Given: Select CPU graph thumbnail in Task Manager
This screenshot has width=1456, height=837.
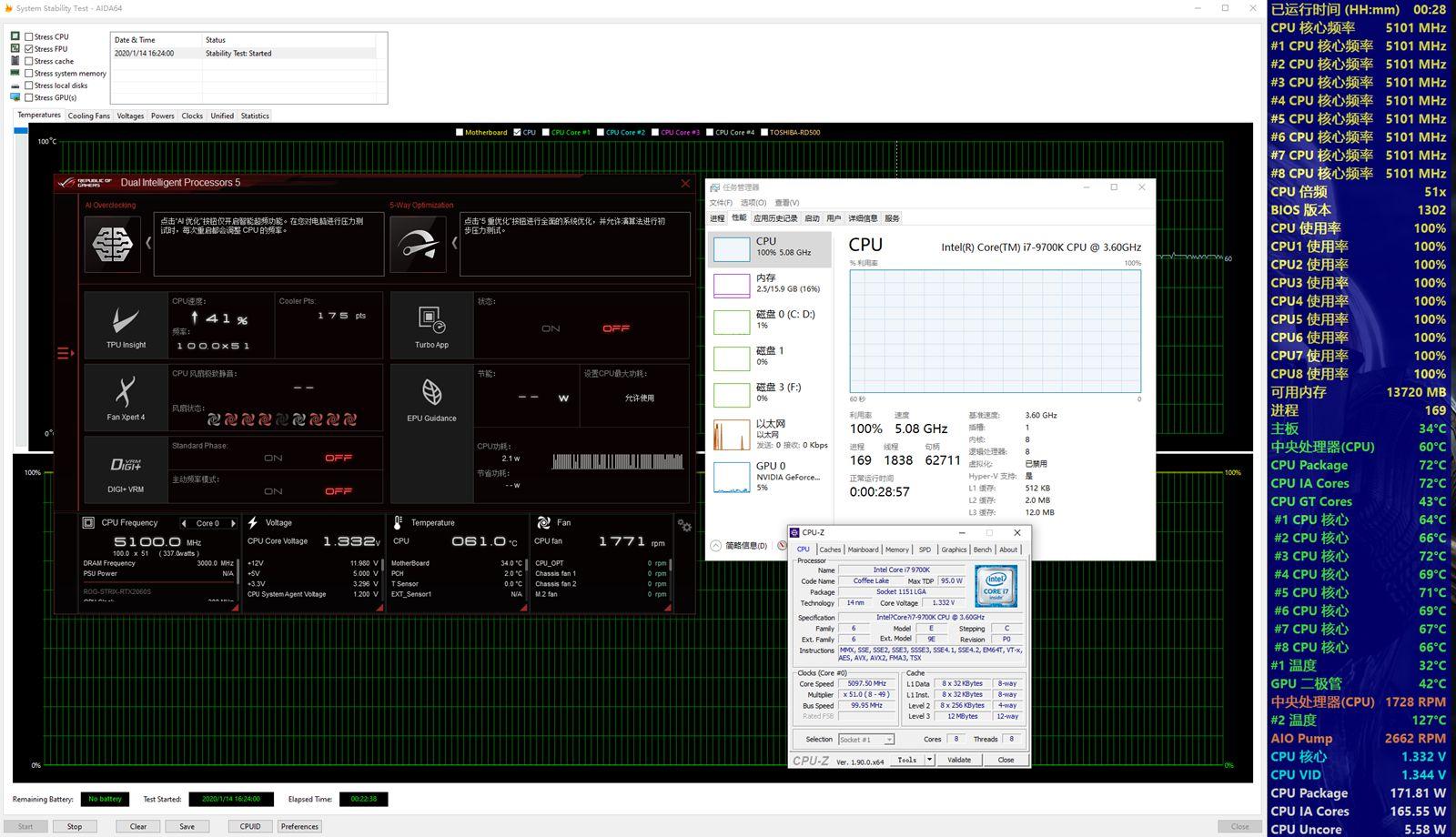Looking at the screenshot, I should (732, 248).
